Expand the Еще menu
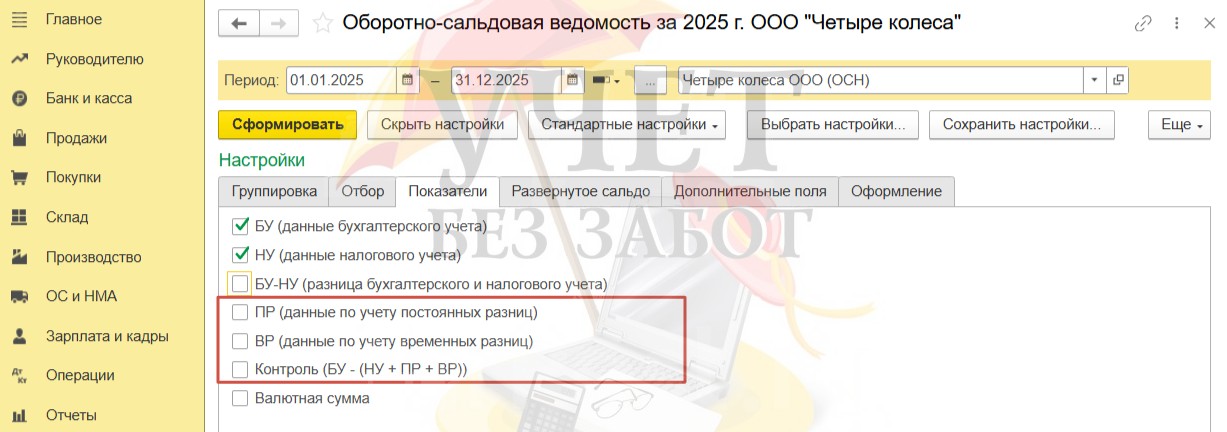Viewport: 1227px width, 432px height. click(1176, 125)
